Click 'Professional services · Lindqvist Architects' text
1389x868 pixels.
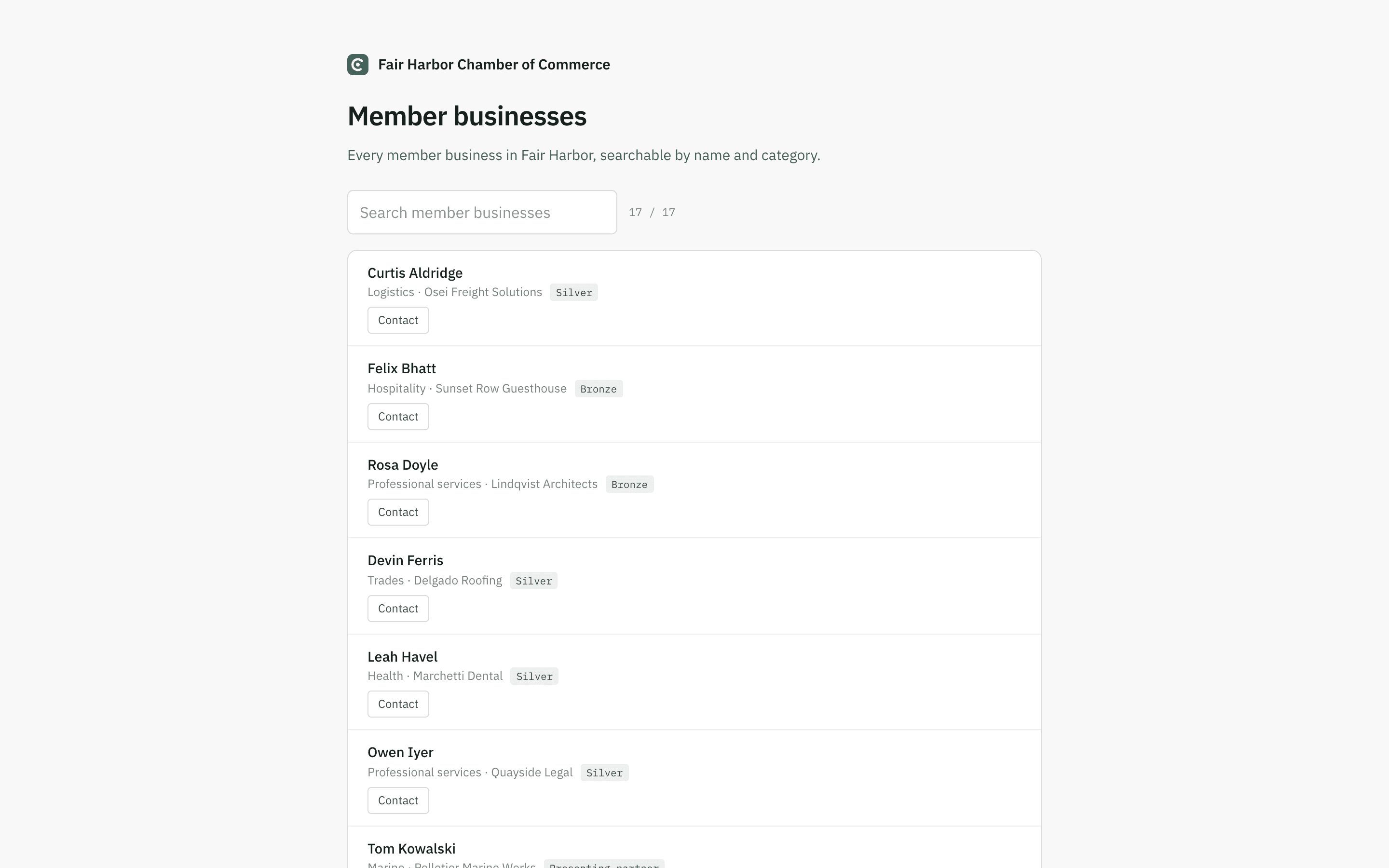483,484
